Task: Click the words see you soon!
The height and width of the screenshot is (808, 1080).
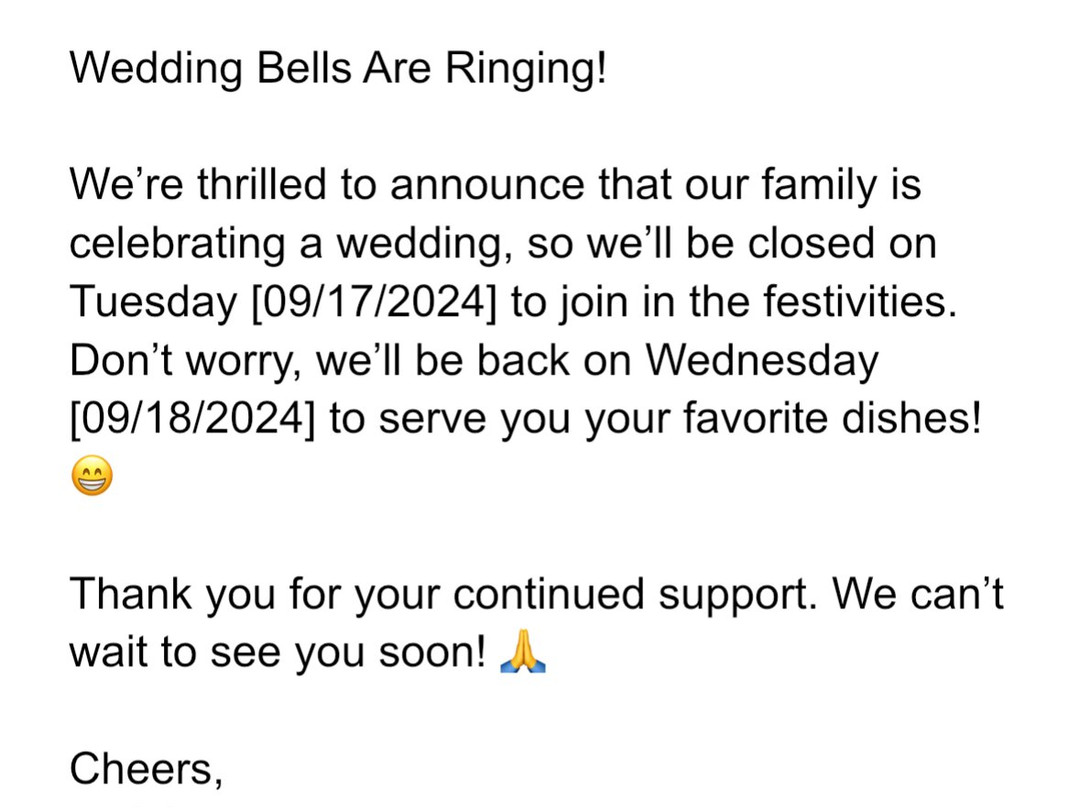Action: (x=348, y=652)
